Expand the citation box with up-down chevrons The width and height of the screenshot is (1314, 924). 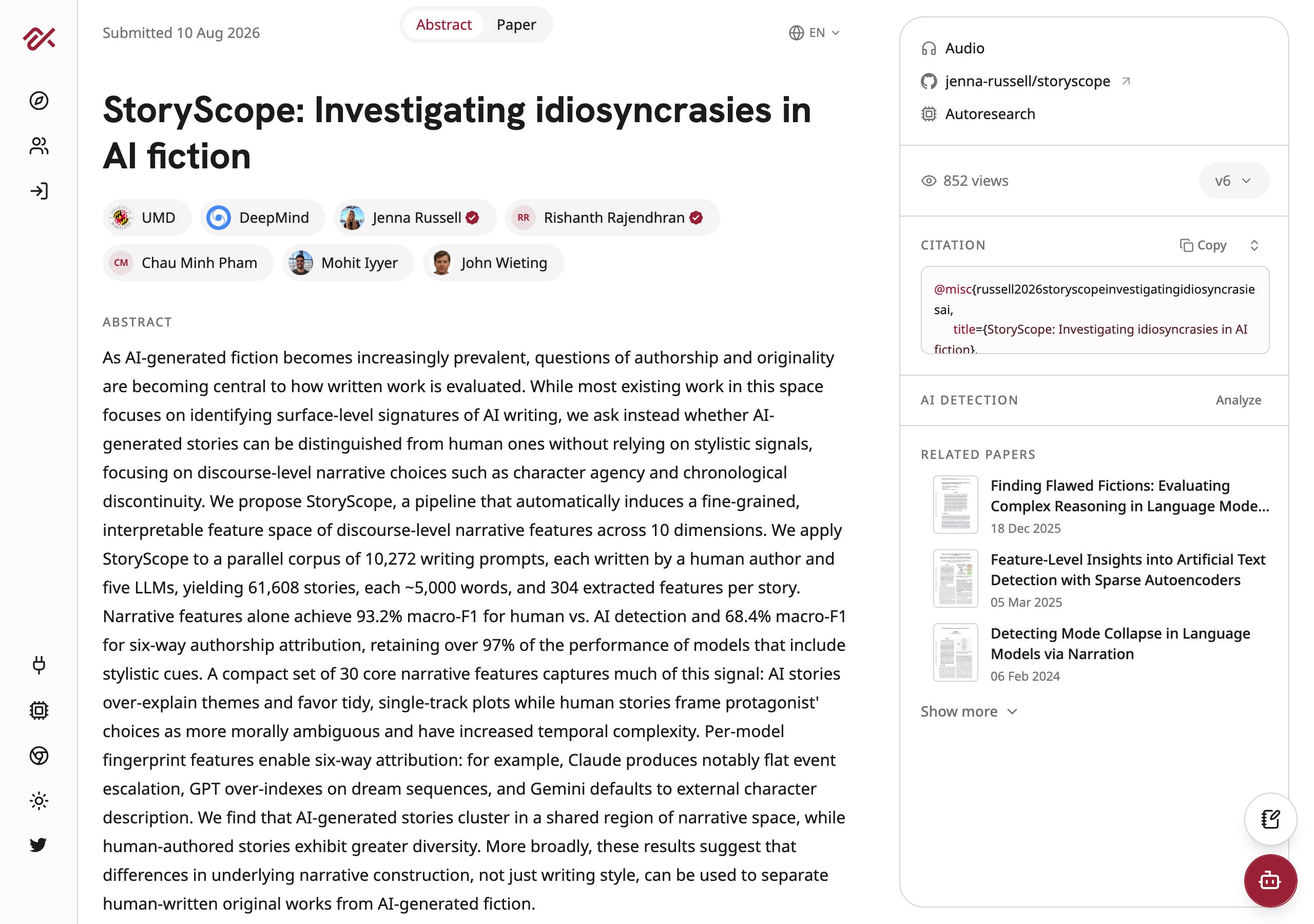tap(1254, 245)
